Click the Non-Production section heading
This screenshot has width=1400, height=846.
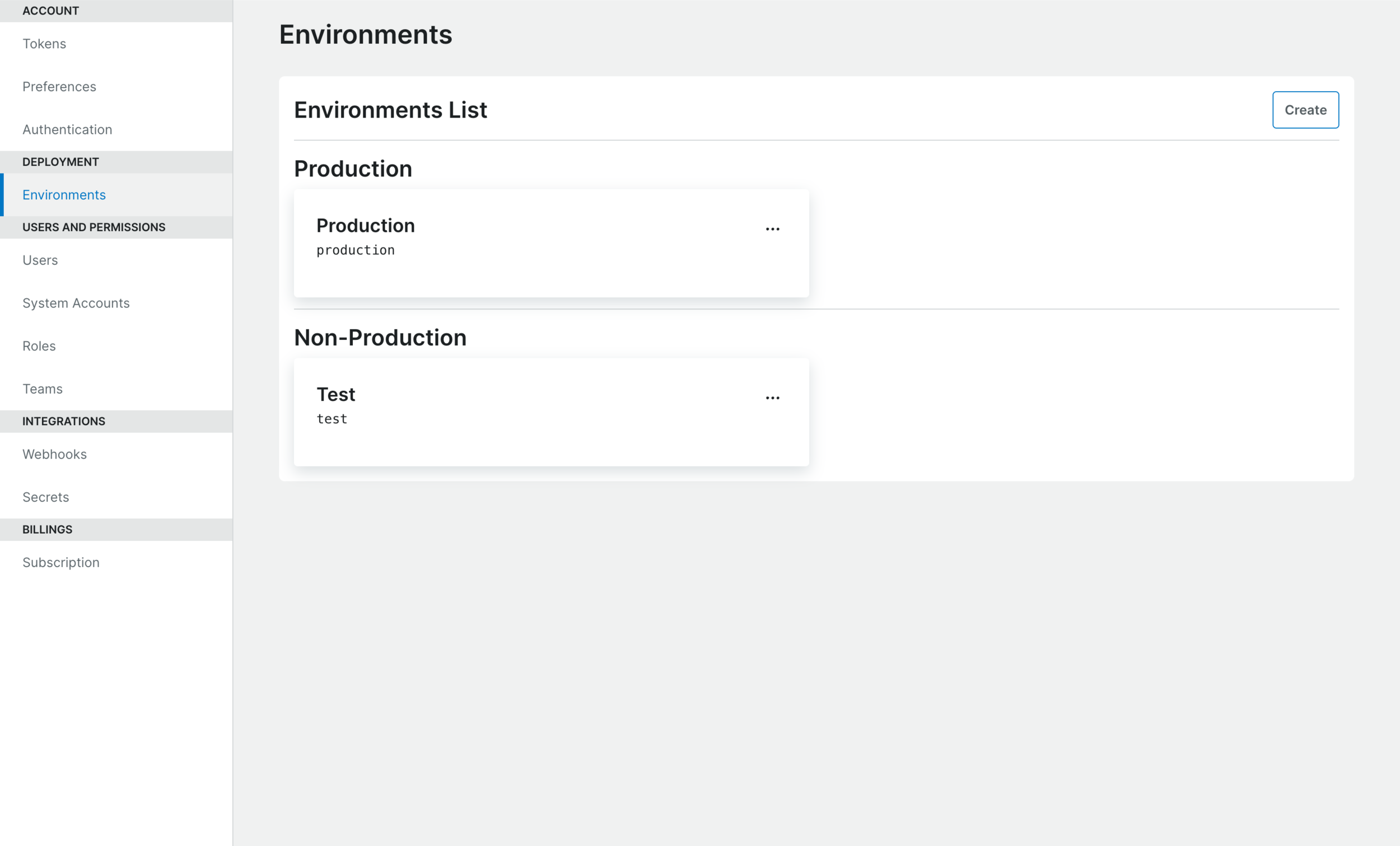(380, 338)
